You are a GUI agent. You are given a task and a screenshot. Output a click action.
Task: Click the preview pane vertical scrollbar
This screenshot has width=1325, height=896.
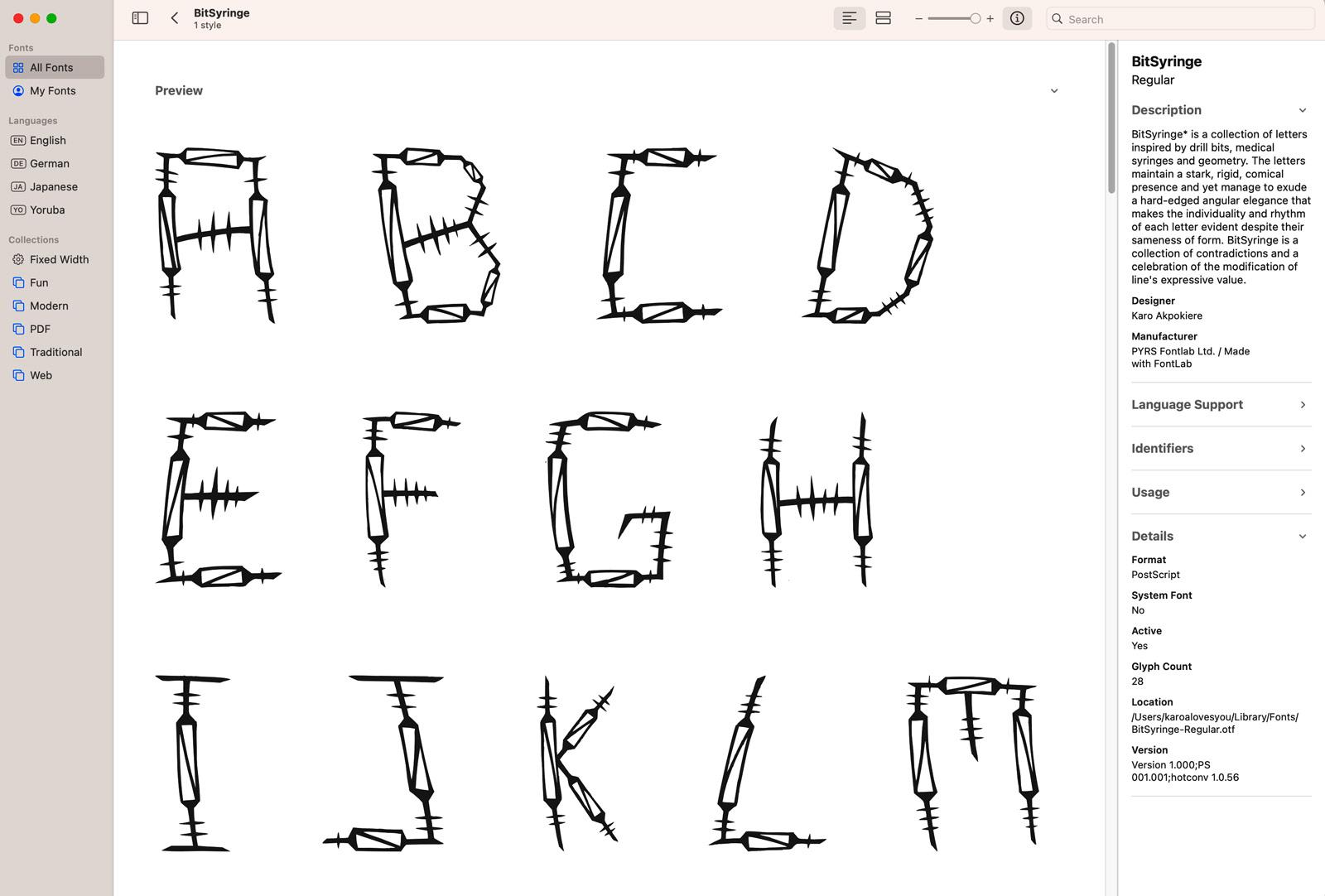click(x=1111, y=118)
